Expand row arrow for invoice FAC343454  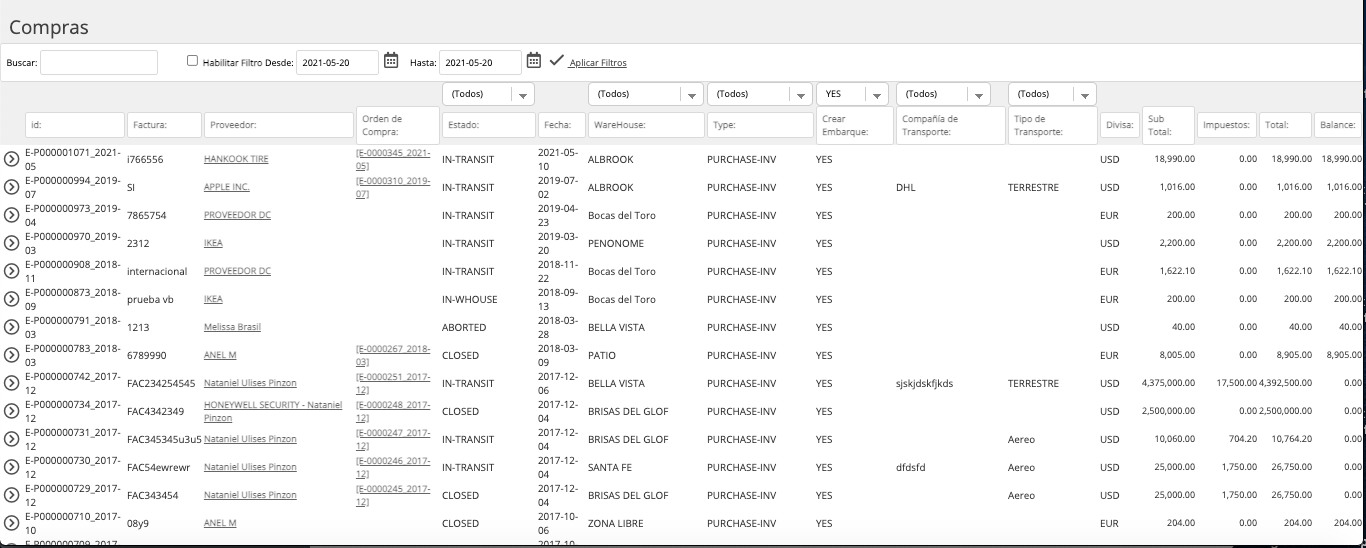(x=11, y=495)
